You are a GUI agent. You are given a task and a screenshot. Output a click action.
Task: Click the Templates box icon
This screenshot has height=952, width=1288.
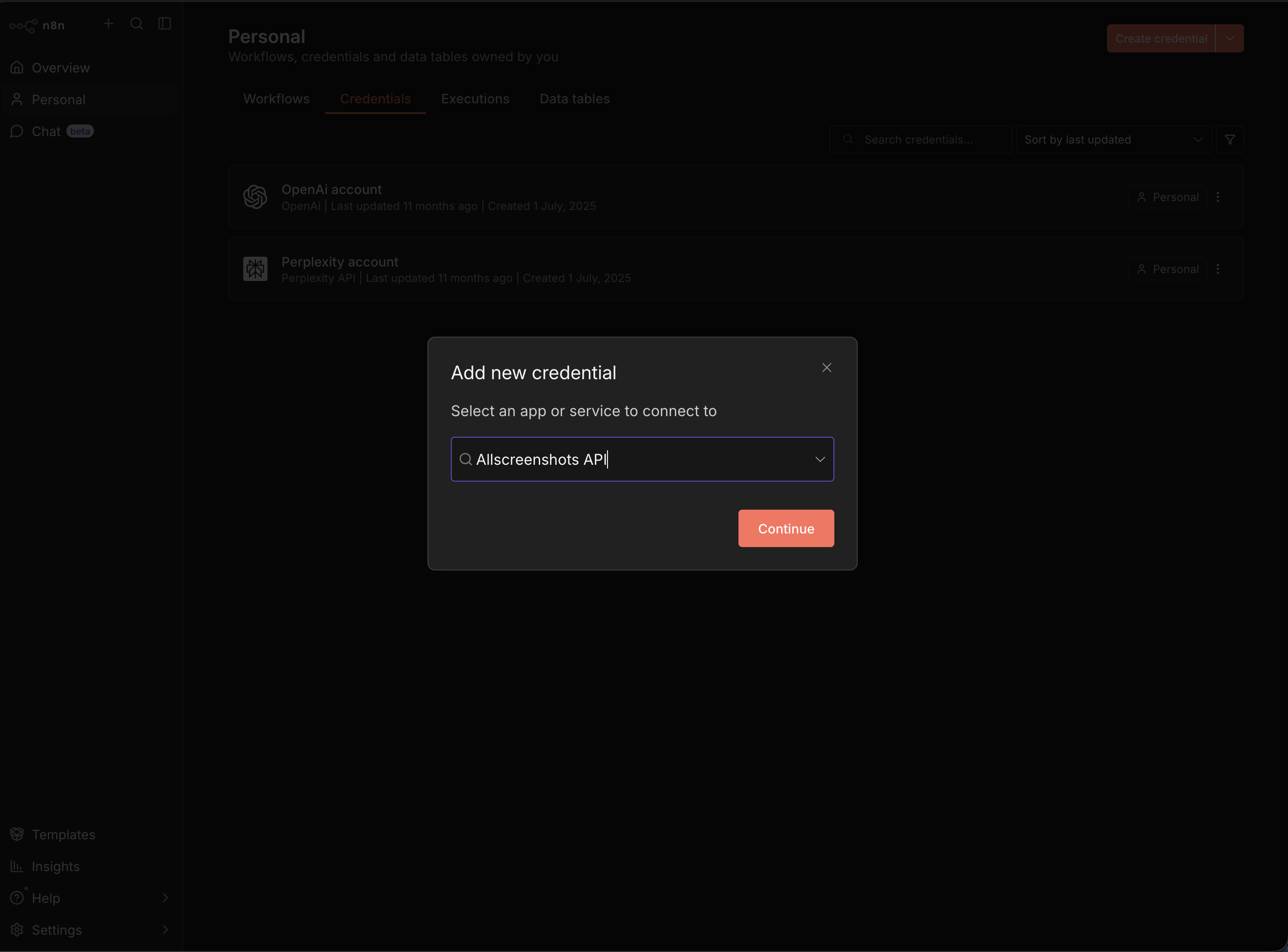click(17, 835)
